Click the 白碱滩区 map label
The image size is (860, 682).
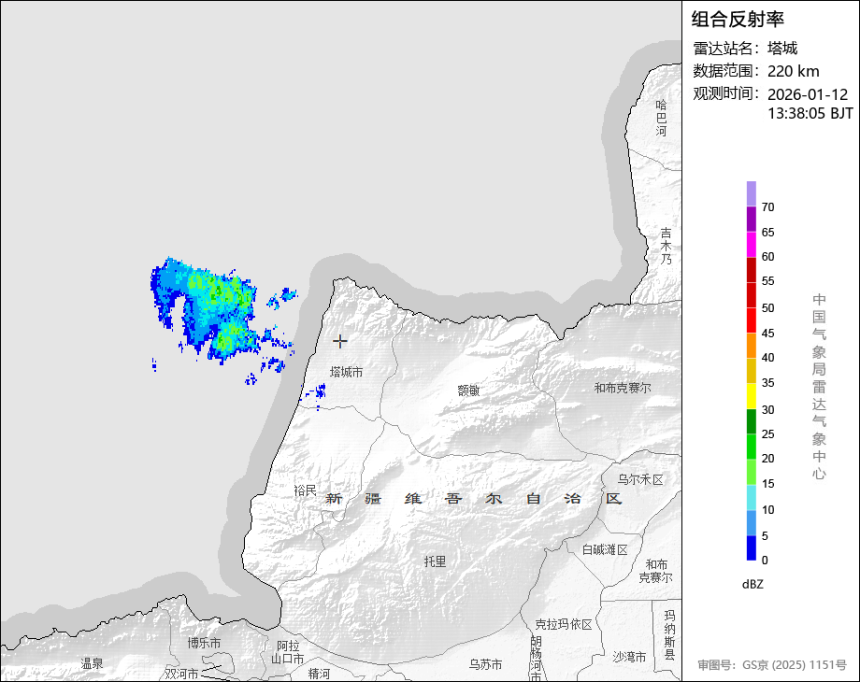(x=604, y=550)
